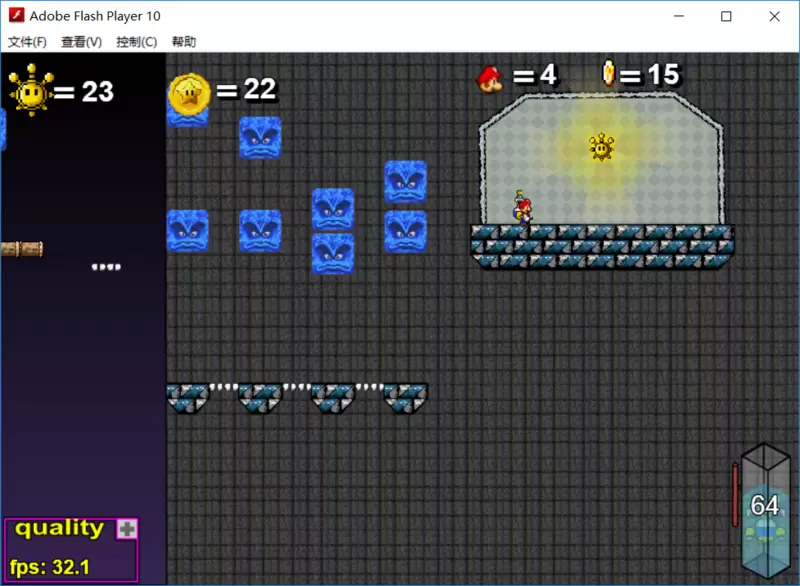Viewport: 800px width, 586px height.
Task: Increase quality with the plus button
Action: (127, 529)
